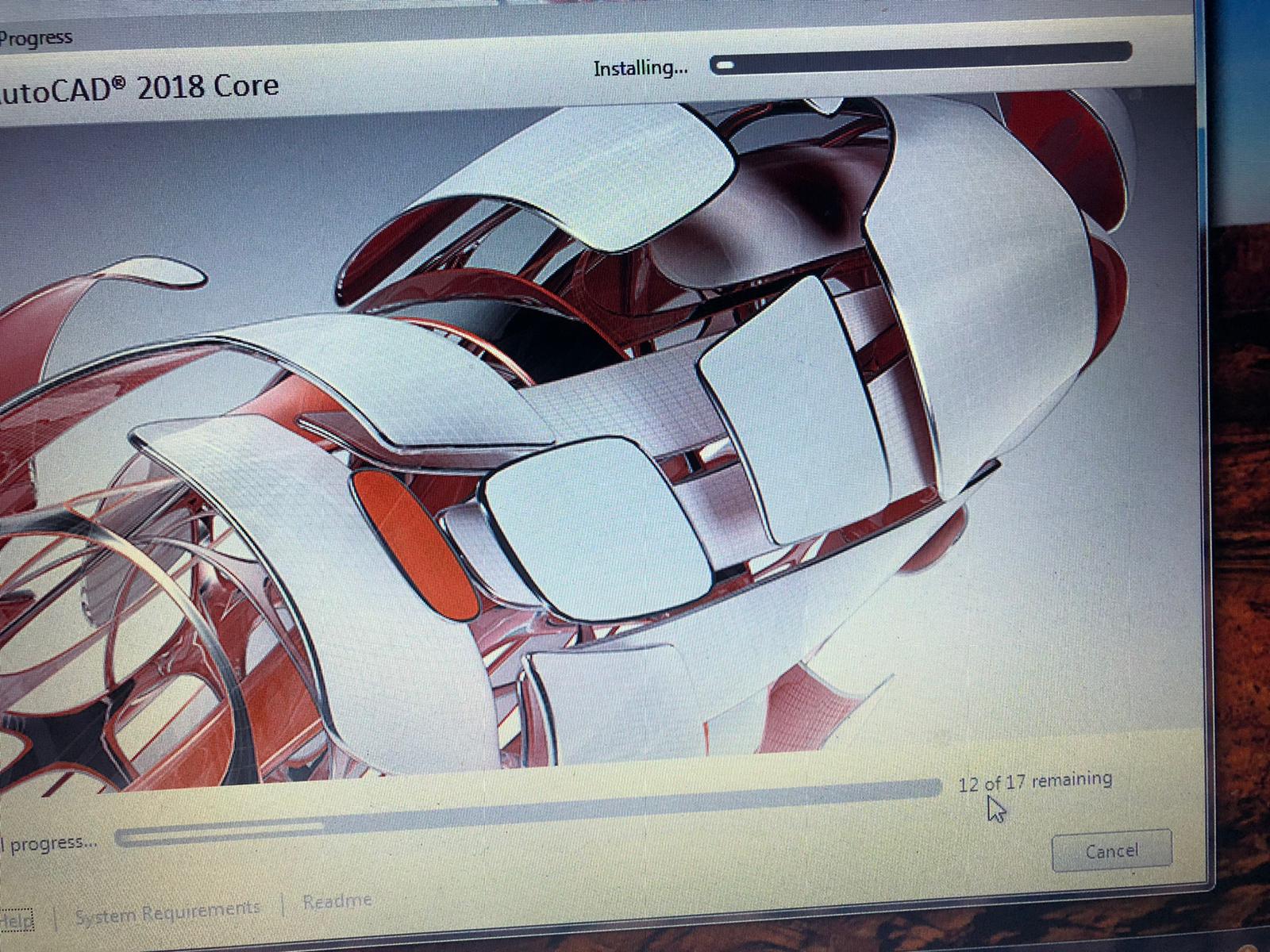Open the System Requirements link
Screen dimensions: 1270x952
167,912
